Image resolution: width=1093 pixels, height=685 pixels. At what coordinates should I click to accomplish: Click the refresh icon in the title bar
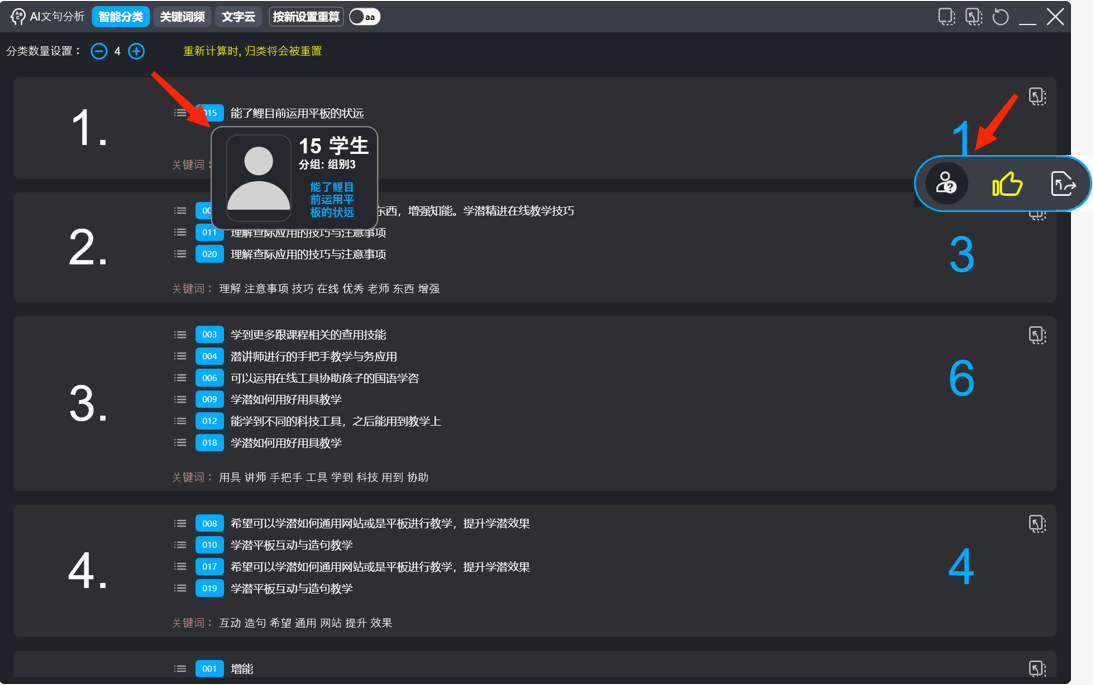click(1000, 17)
